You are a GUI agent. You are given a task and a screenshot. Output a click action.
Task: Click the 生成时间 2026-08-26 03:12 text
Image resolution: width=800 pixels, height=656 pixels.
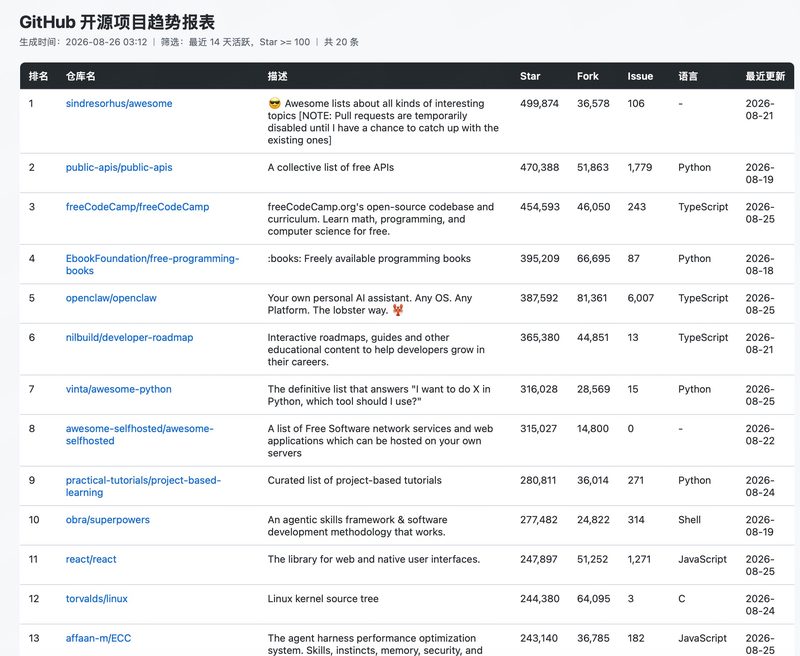point(83,42)
